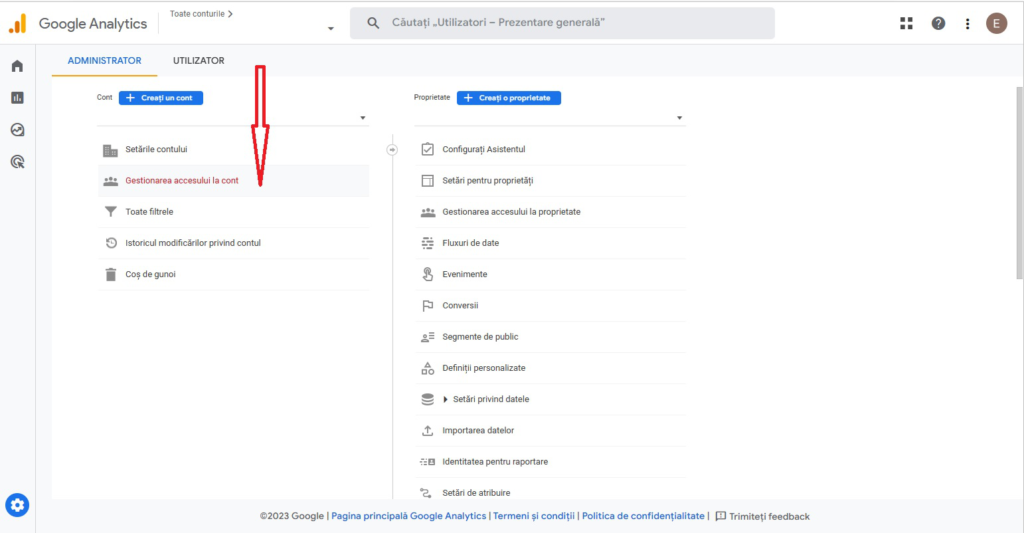Open the Google apps grid icon
The height and width of the screenshot is (533, 1024).
tap(906, 24)
